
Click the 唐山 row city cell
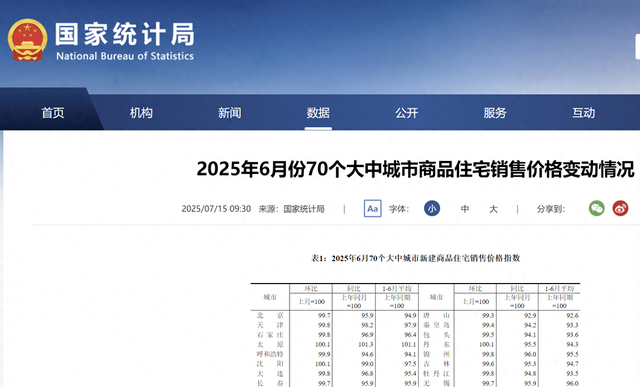tap(436, 316)
